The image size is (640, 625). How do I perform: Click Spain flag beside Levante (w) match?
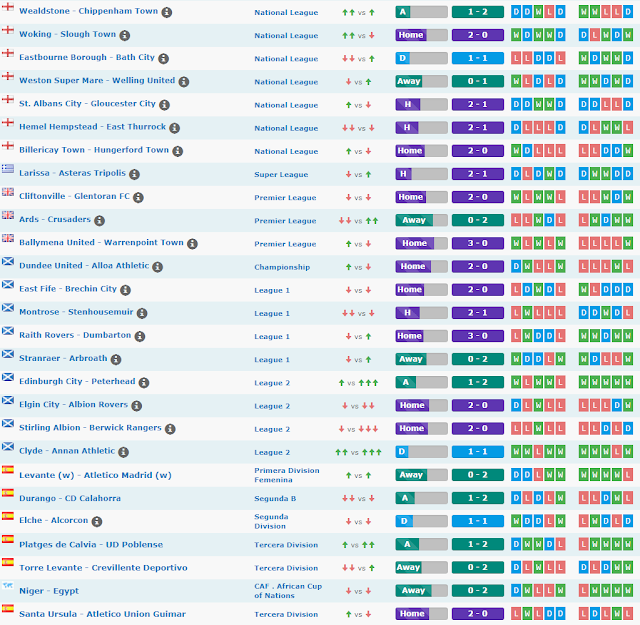[7, 469]
